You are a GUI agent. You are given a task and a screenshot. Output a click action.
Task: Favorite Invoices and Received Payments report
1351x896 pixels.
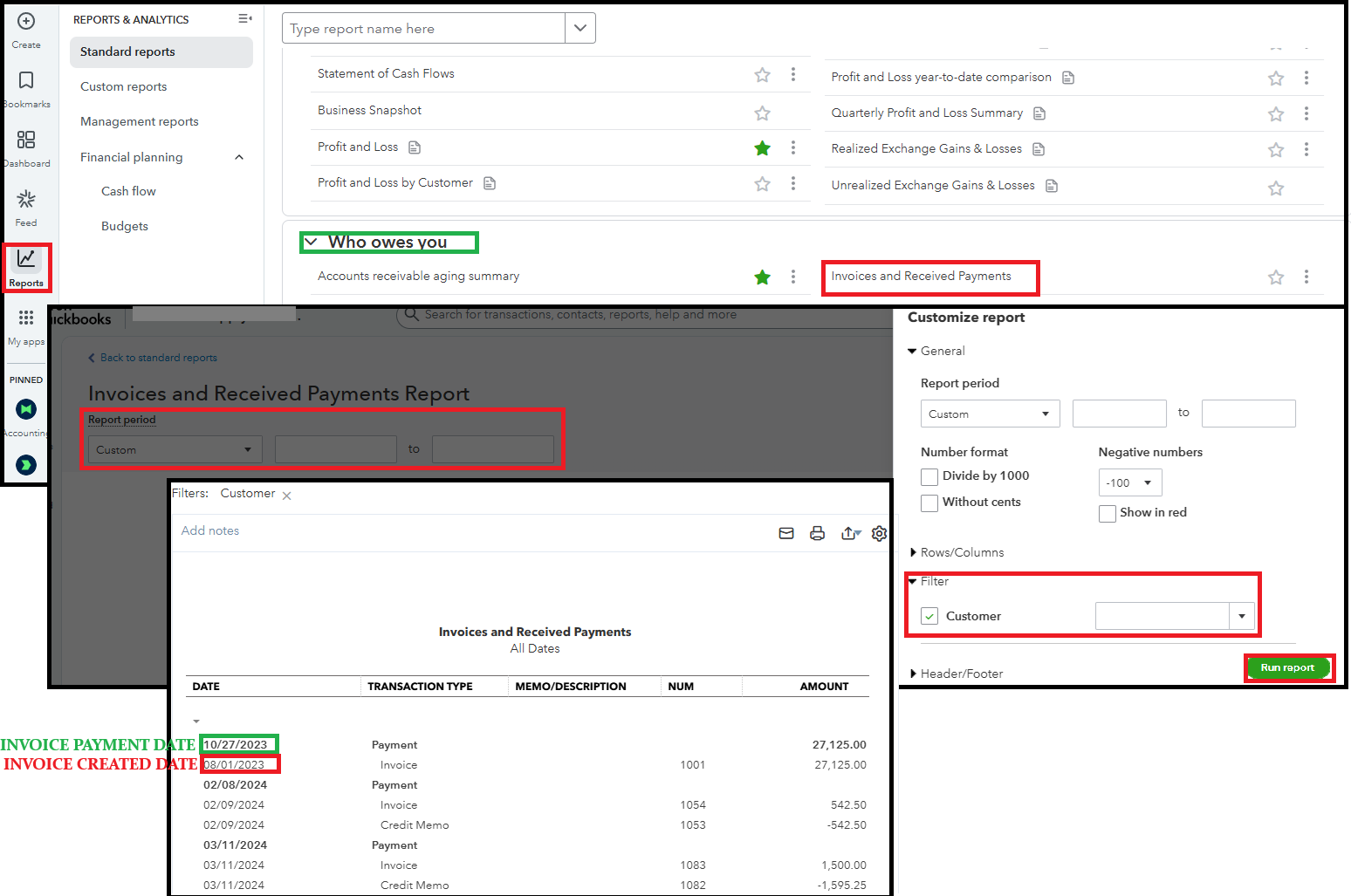click(1275, 277)
